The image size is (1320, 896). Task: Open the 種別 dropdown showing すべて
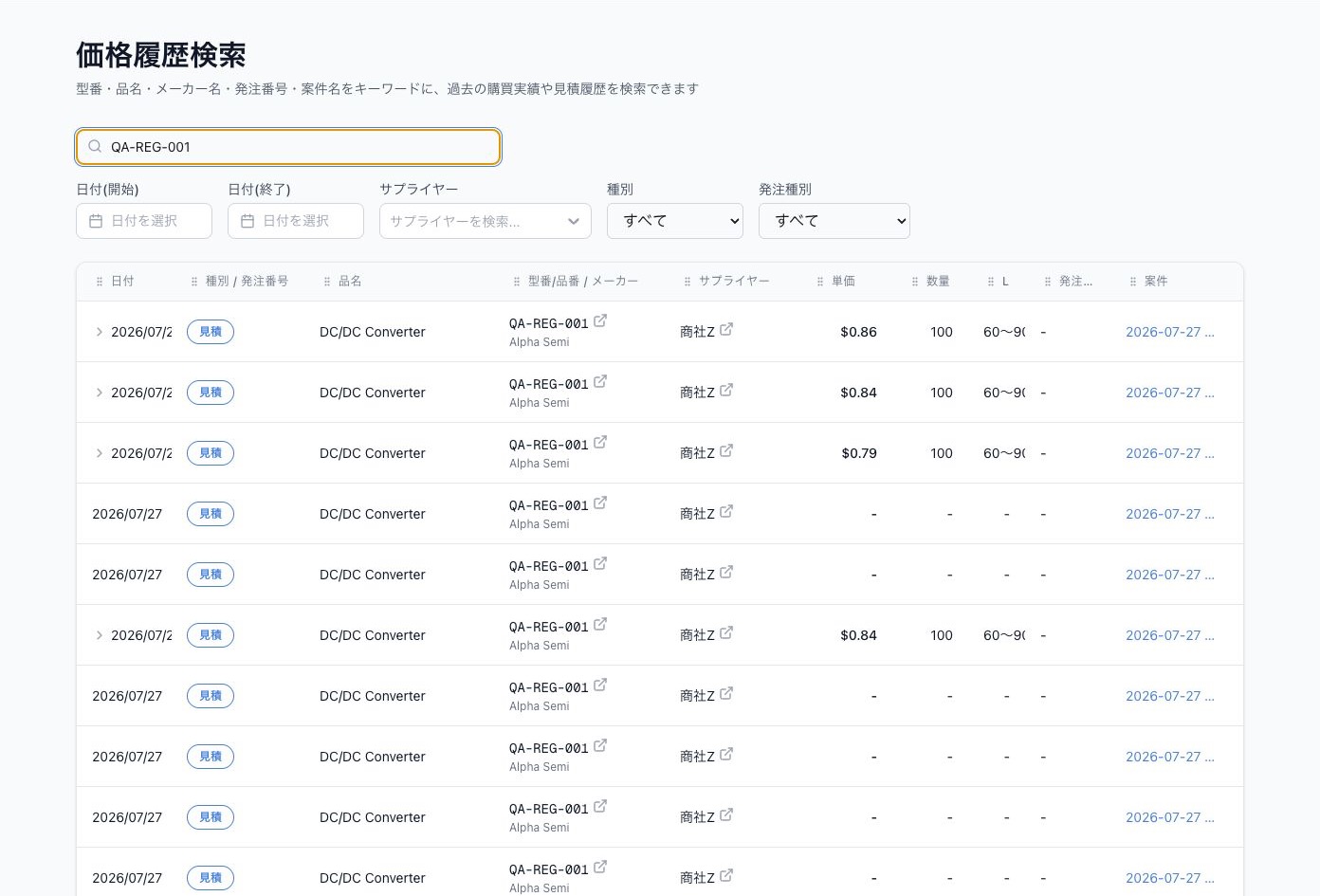tap(675, 221)
